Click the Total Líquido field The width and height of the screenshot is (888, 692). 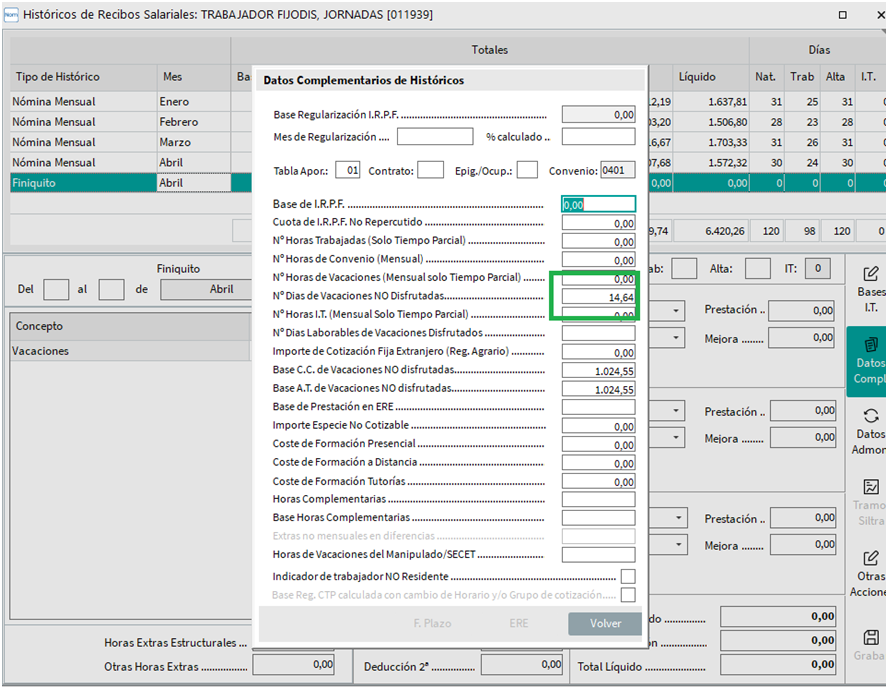coord(778,665)
